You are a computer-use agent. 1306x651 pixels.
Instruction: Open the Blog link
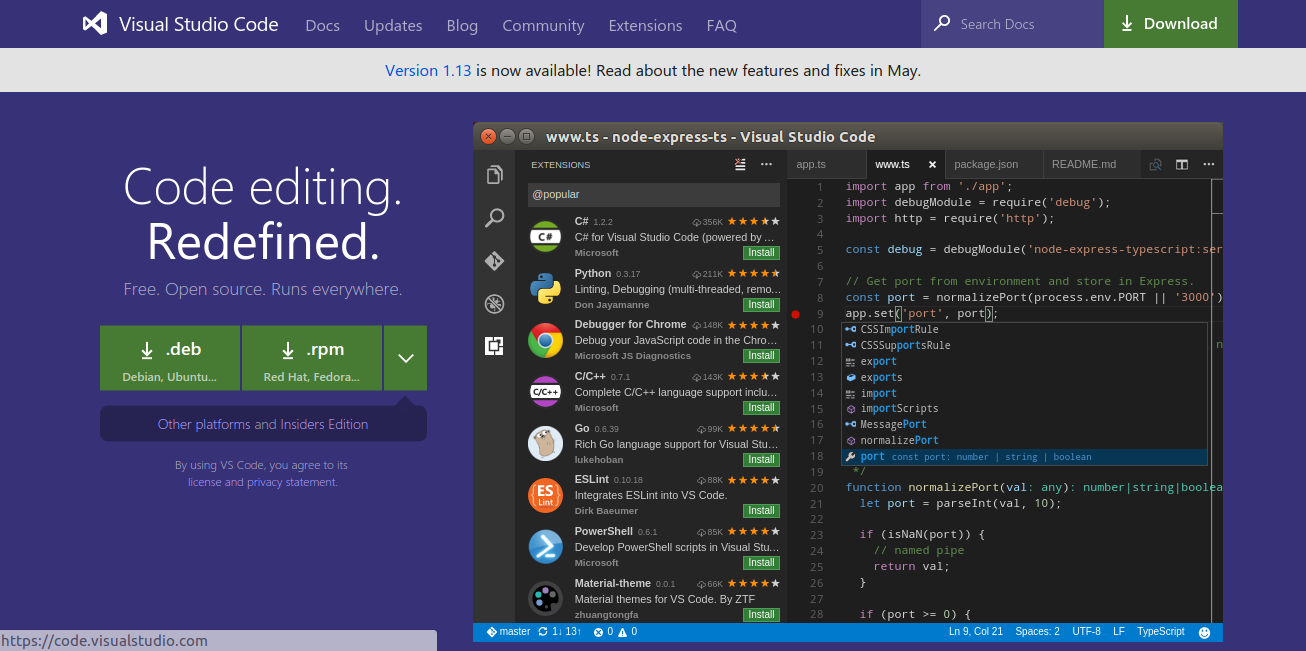click(x=462, y=25)
